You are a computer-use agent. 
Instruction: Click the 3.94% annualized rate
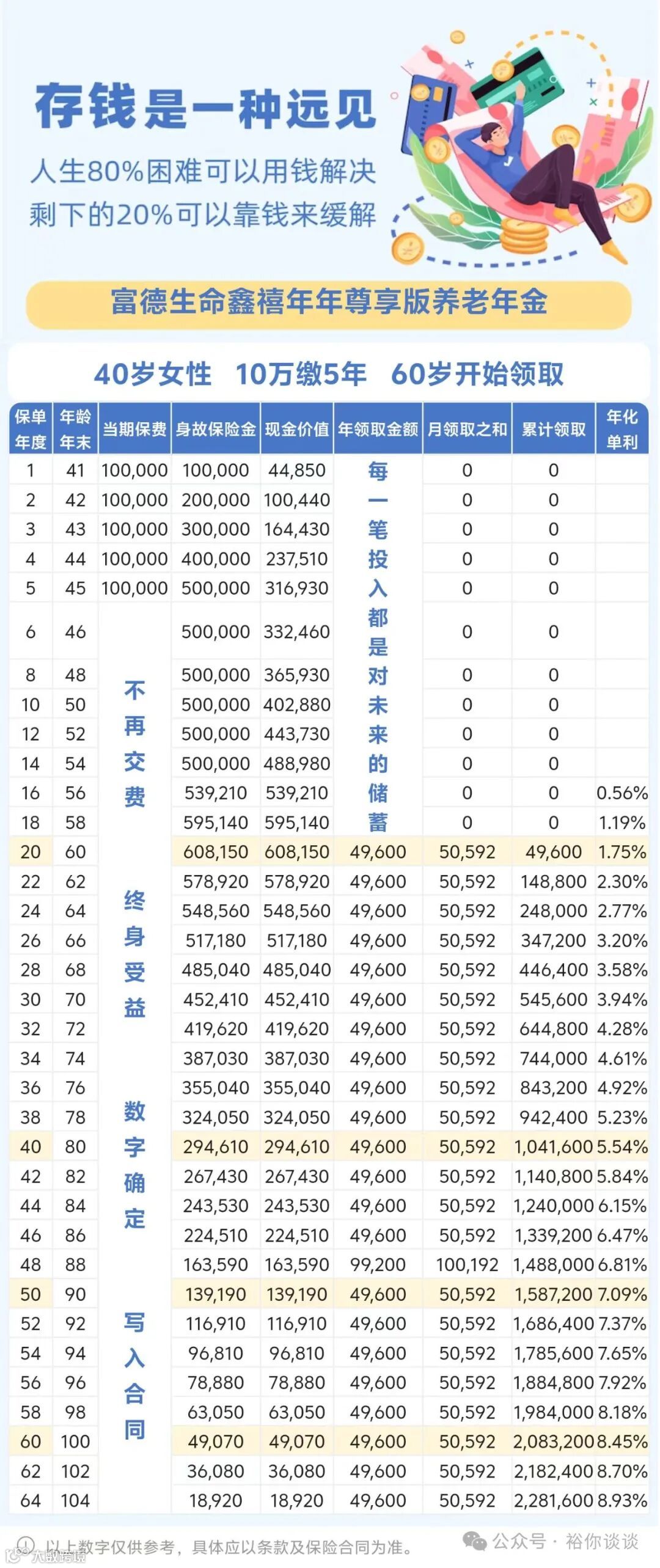622,999
